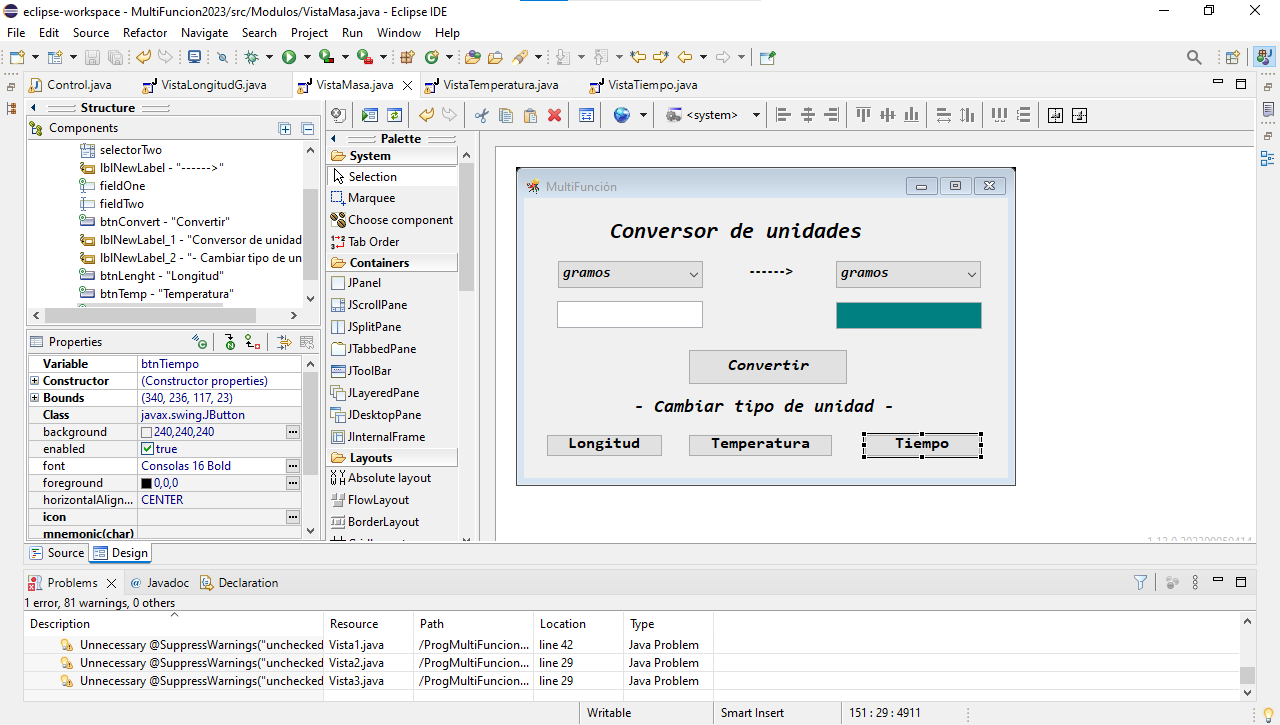Click the background color swatch 240,240,240

[x=147, y=432]
